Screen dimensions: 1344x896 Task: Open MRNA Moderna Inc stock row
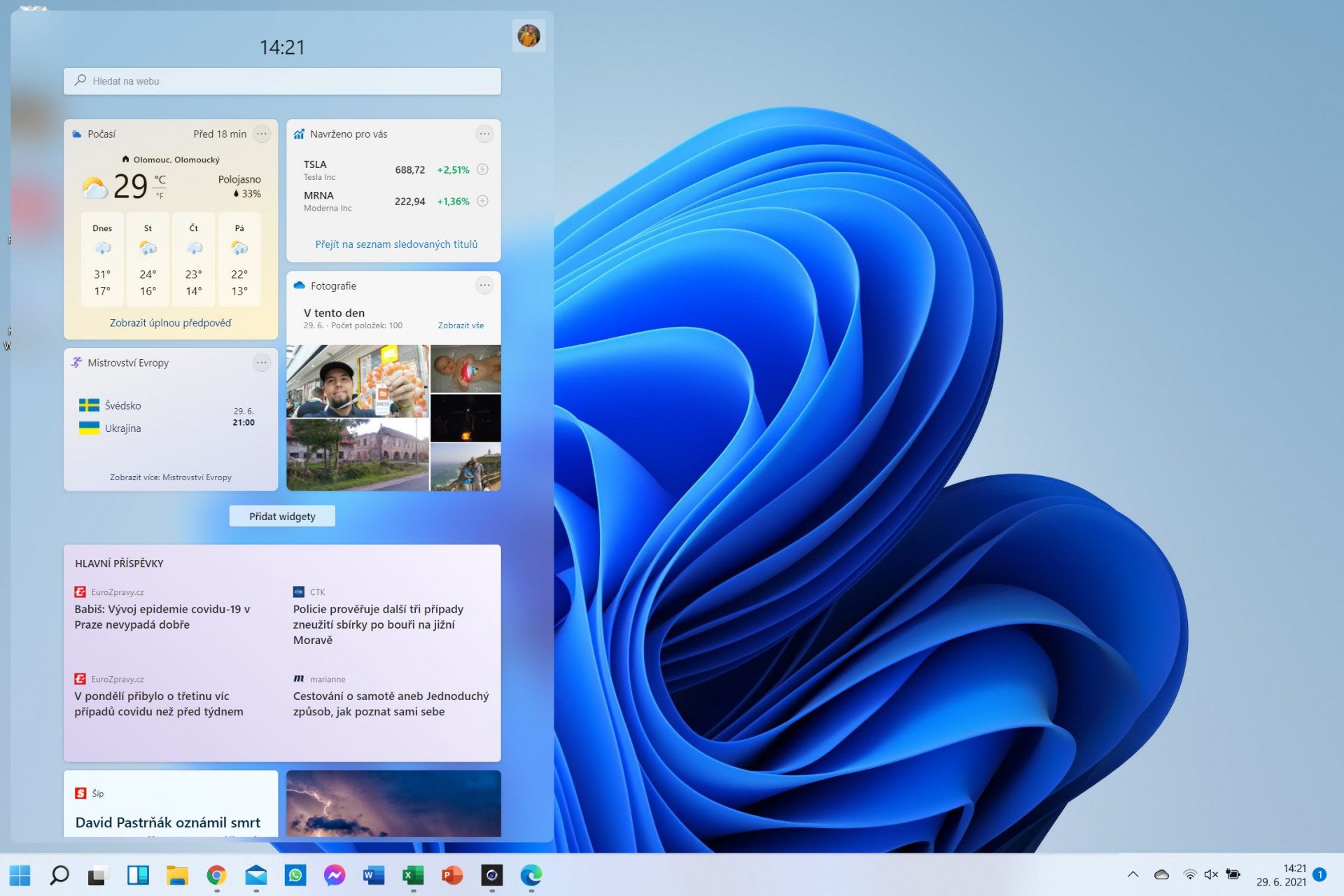[x=393, y=201]
